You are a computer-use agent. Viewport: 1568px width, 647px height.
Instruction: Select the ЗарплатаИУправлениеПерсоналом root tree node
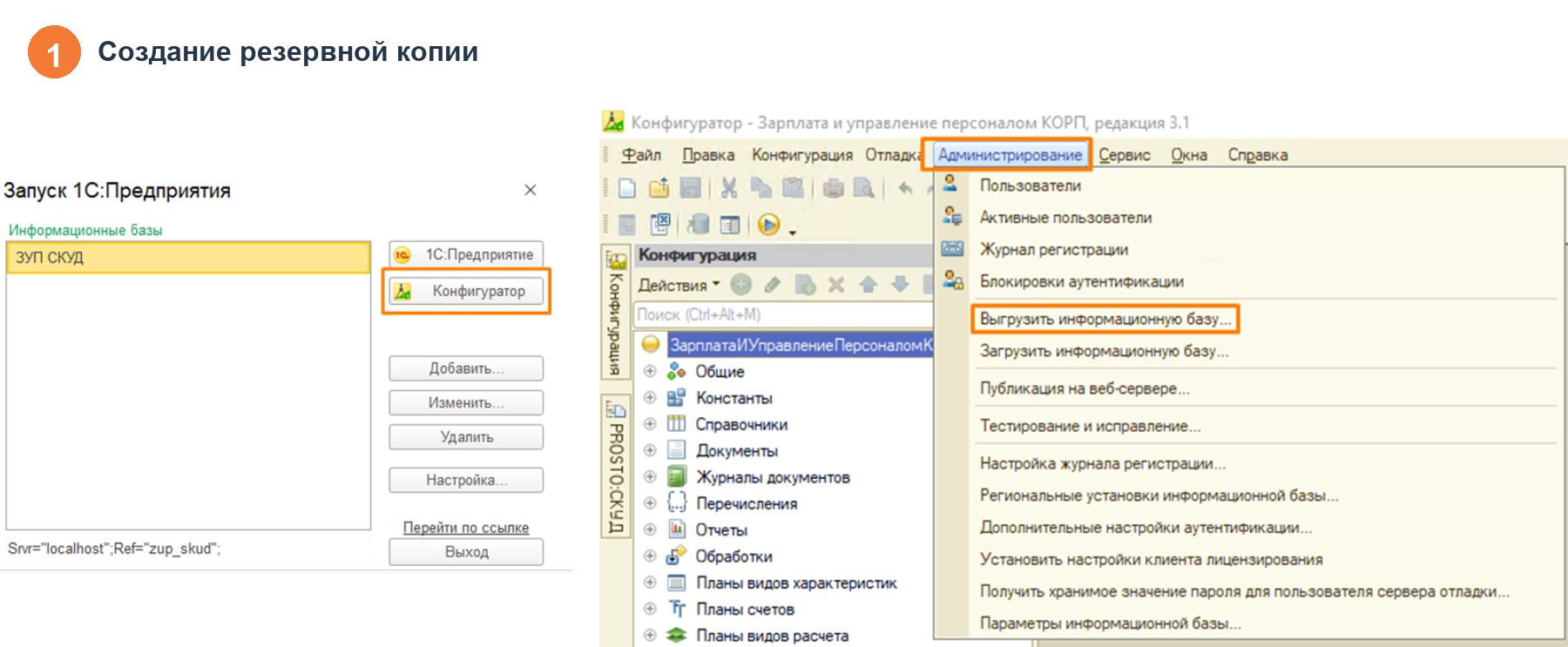pos(800,345)
